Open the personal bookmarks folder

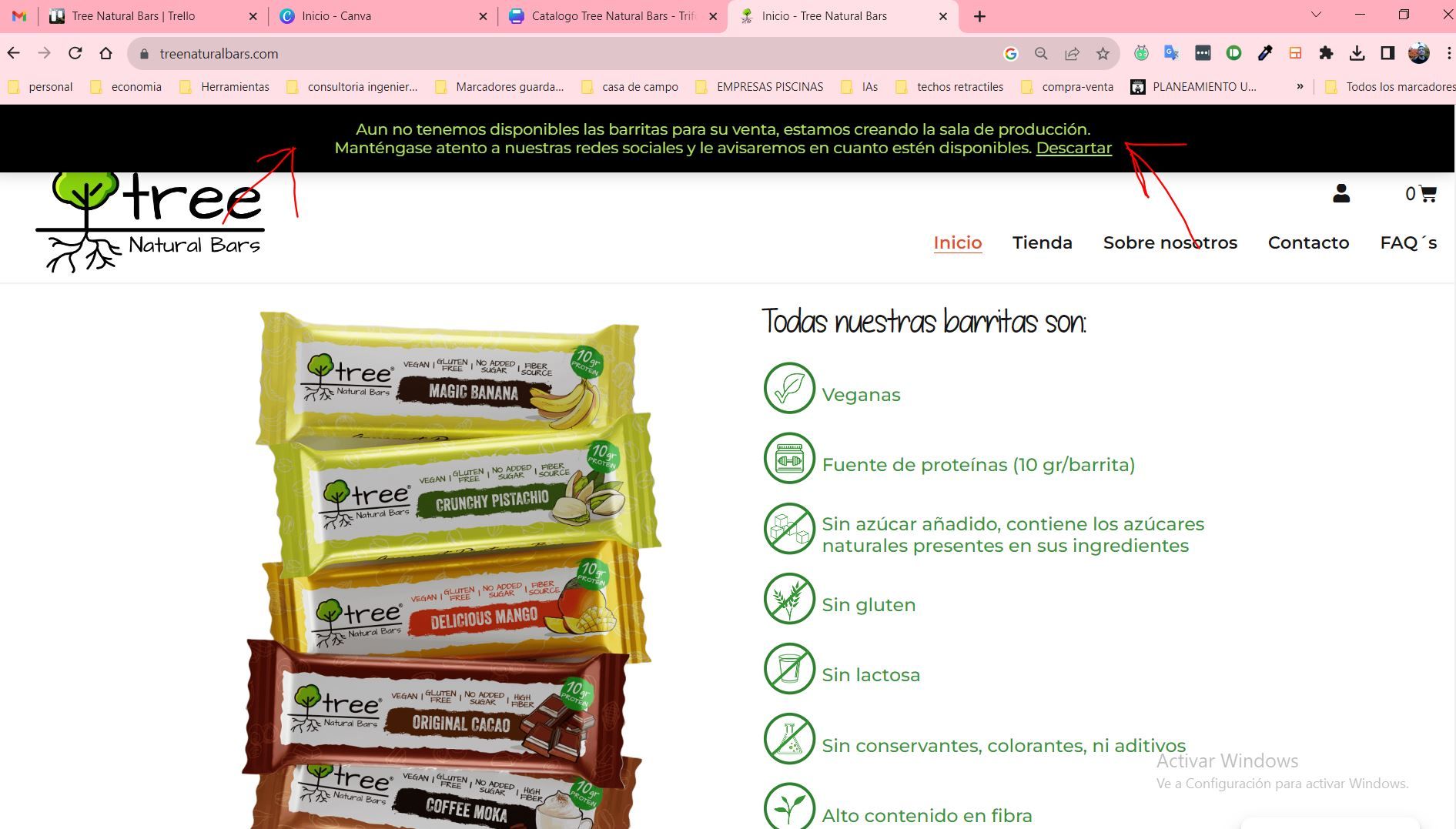click(x=41, y=87)
